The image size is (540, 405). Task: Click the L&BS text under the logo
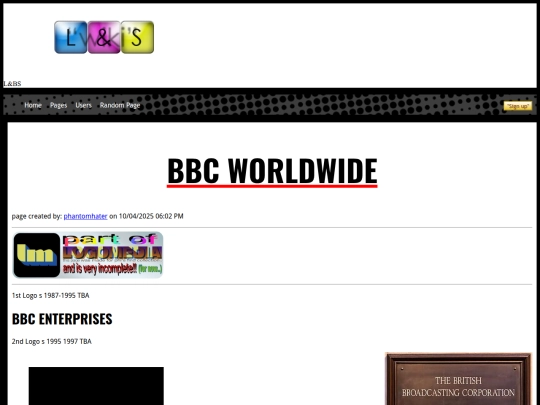tap(12, 84)
